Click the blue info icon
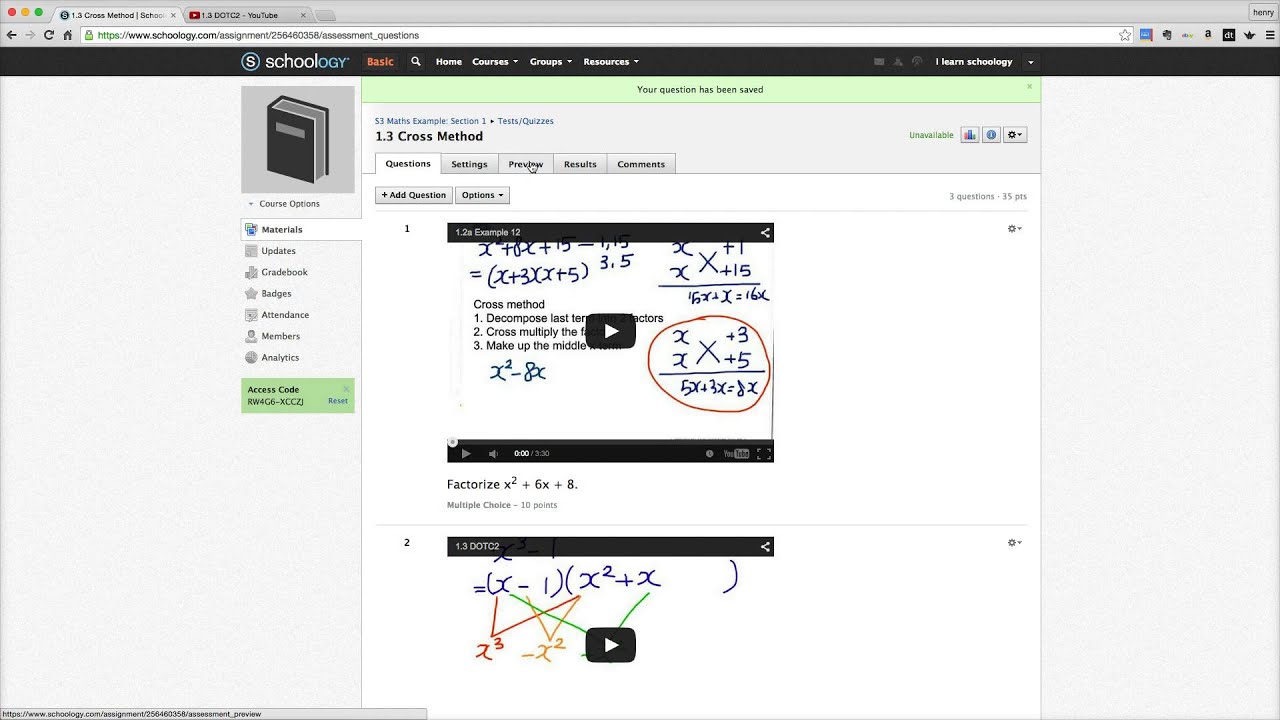The width and height of the screenshot is (1280, 720). pos(991,135)
